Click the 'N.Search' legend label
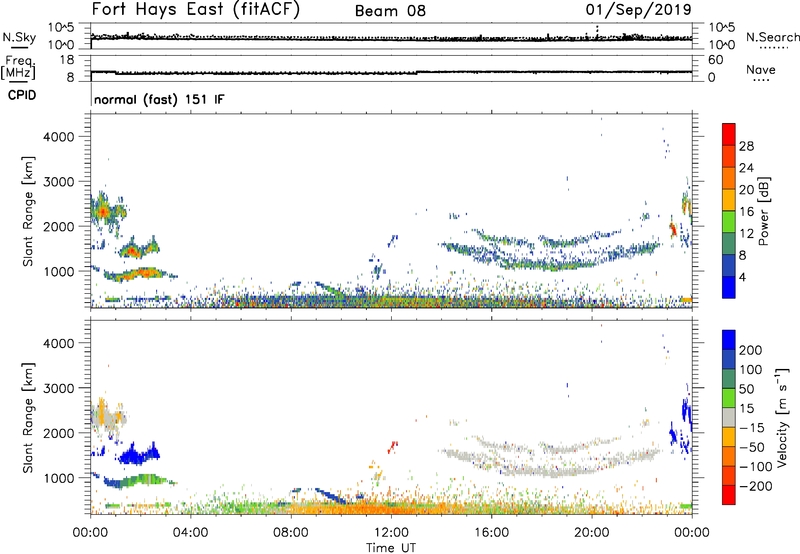The image size is (800, 554). point(772,37)
